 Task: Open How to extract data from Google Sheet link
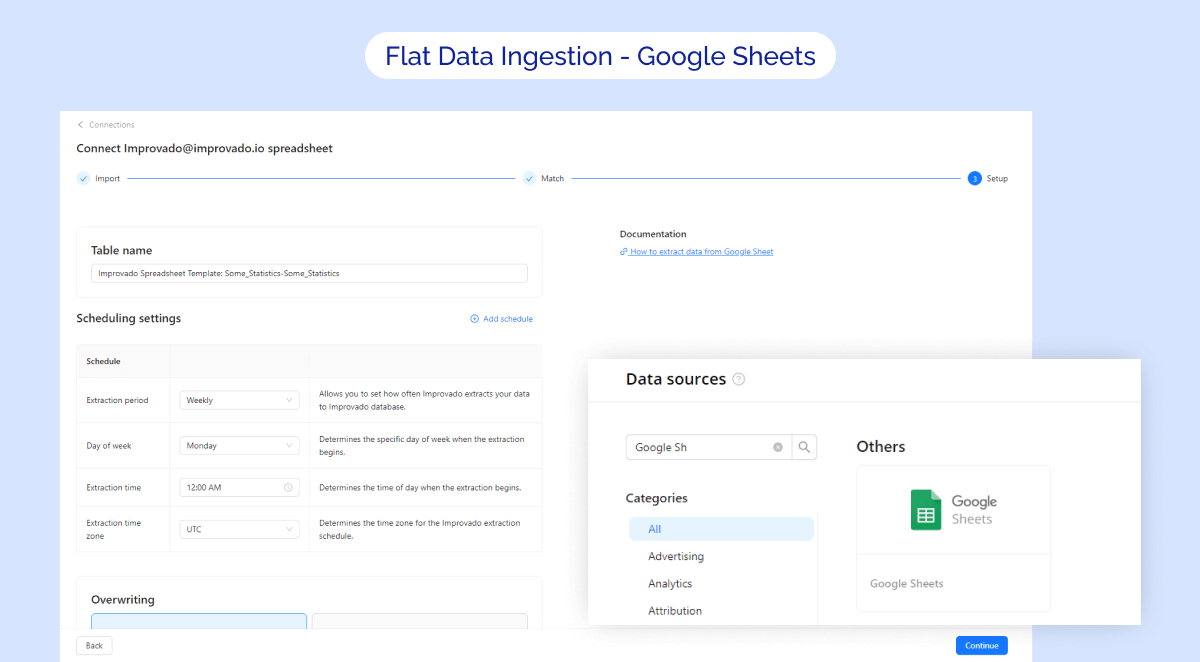(x=700, y=252)
